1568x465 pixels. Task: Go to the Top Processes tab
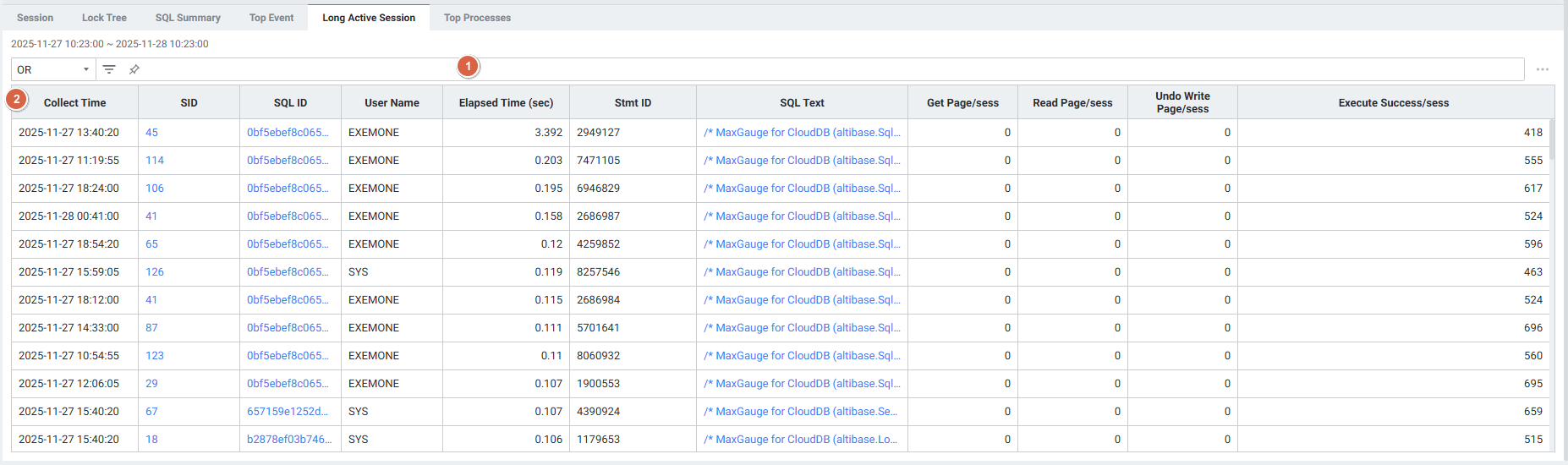point(477,18)
